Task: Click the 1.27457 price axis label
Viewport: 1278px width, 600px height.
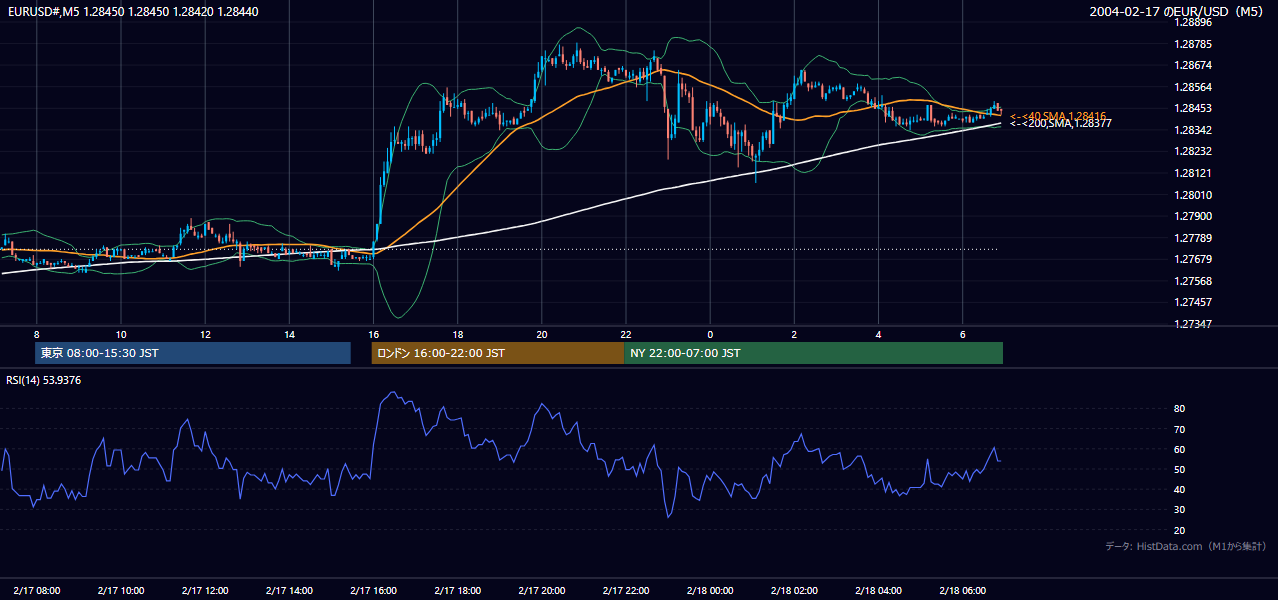Action: [x=1194, y=302]
